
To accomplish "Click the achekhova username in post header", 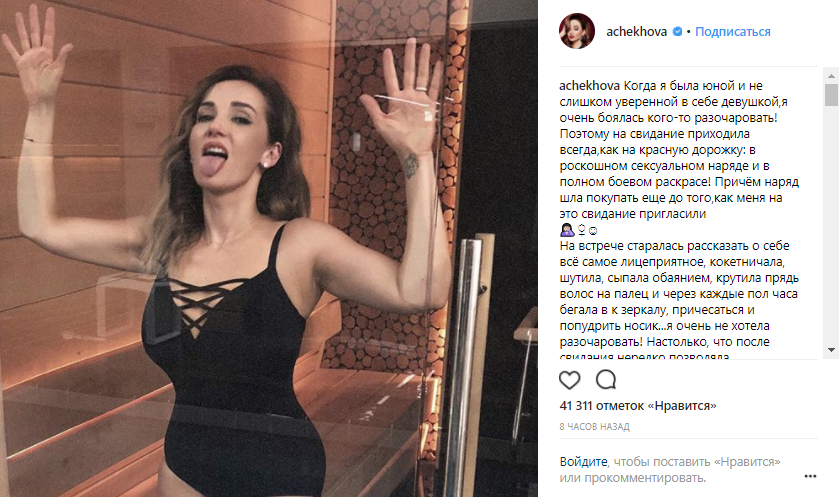I will tap(636, 32).
